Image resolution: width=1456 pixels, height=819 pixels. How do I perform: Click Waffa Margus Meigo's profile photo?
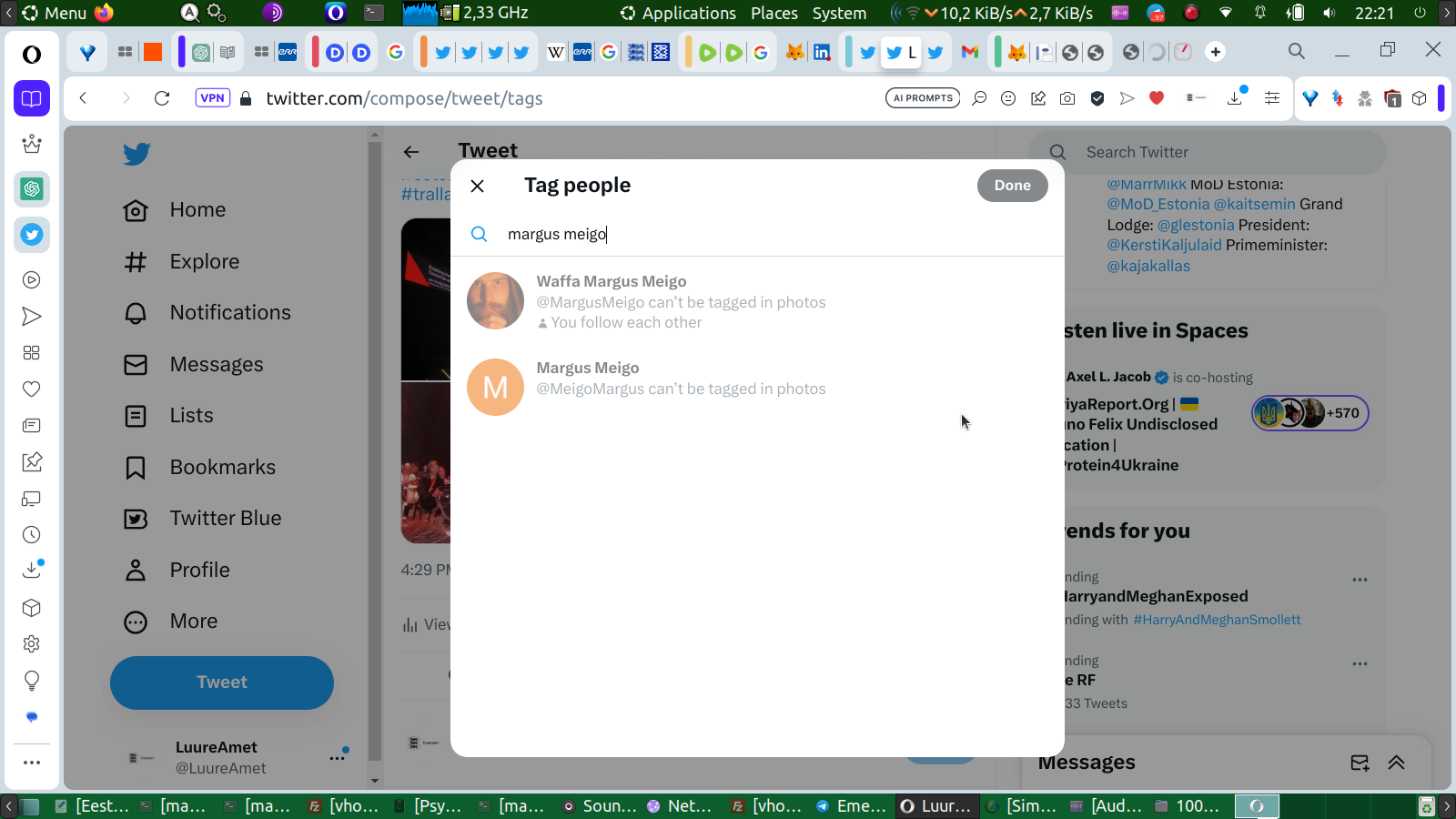tap(495, 301)
